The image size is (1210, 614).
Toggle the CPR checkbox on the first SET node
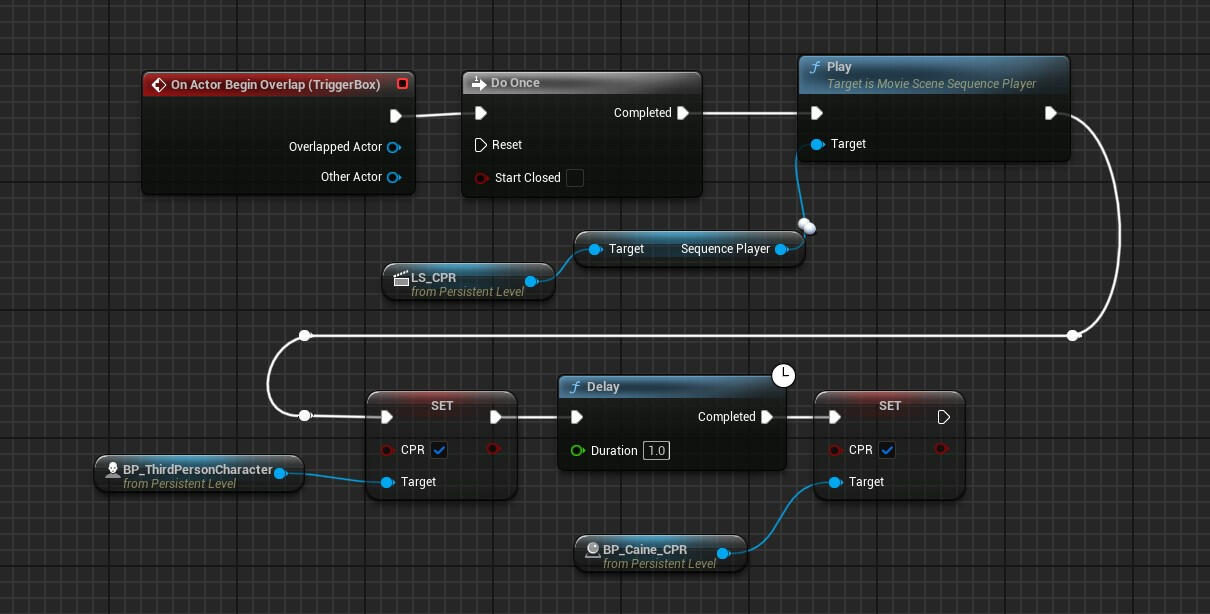pos(439,450)
